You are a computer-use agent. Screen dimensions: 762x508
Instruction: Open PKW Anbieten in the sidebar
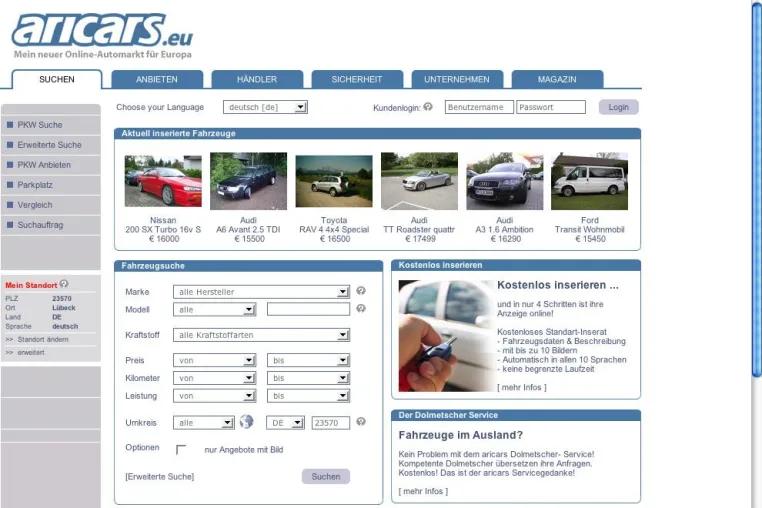click(51, 165)
